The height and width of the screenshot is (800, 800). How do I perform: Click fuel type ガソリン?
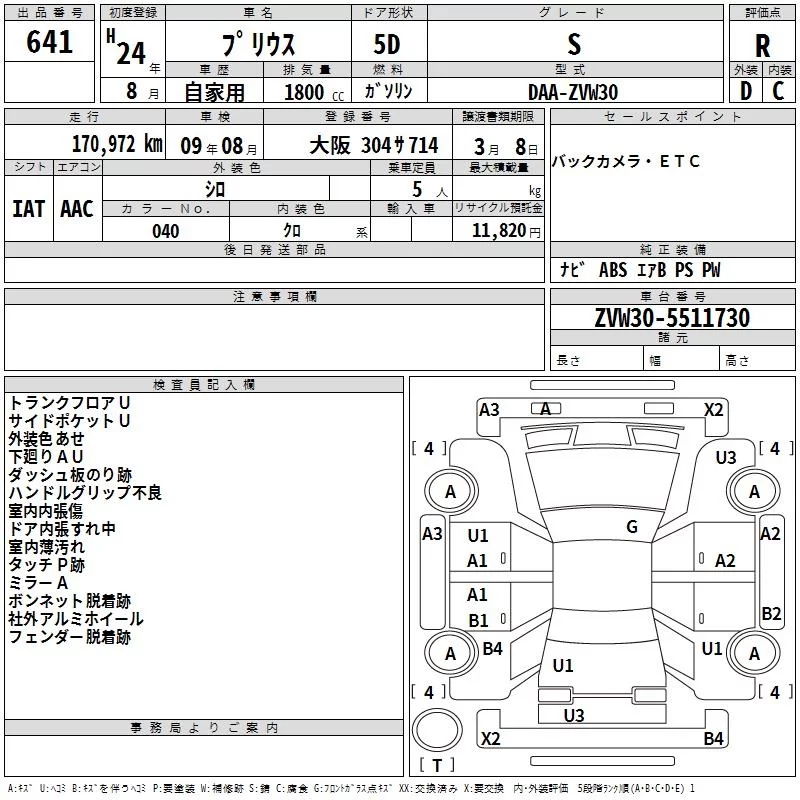click(x=388, y=91)
